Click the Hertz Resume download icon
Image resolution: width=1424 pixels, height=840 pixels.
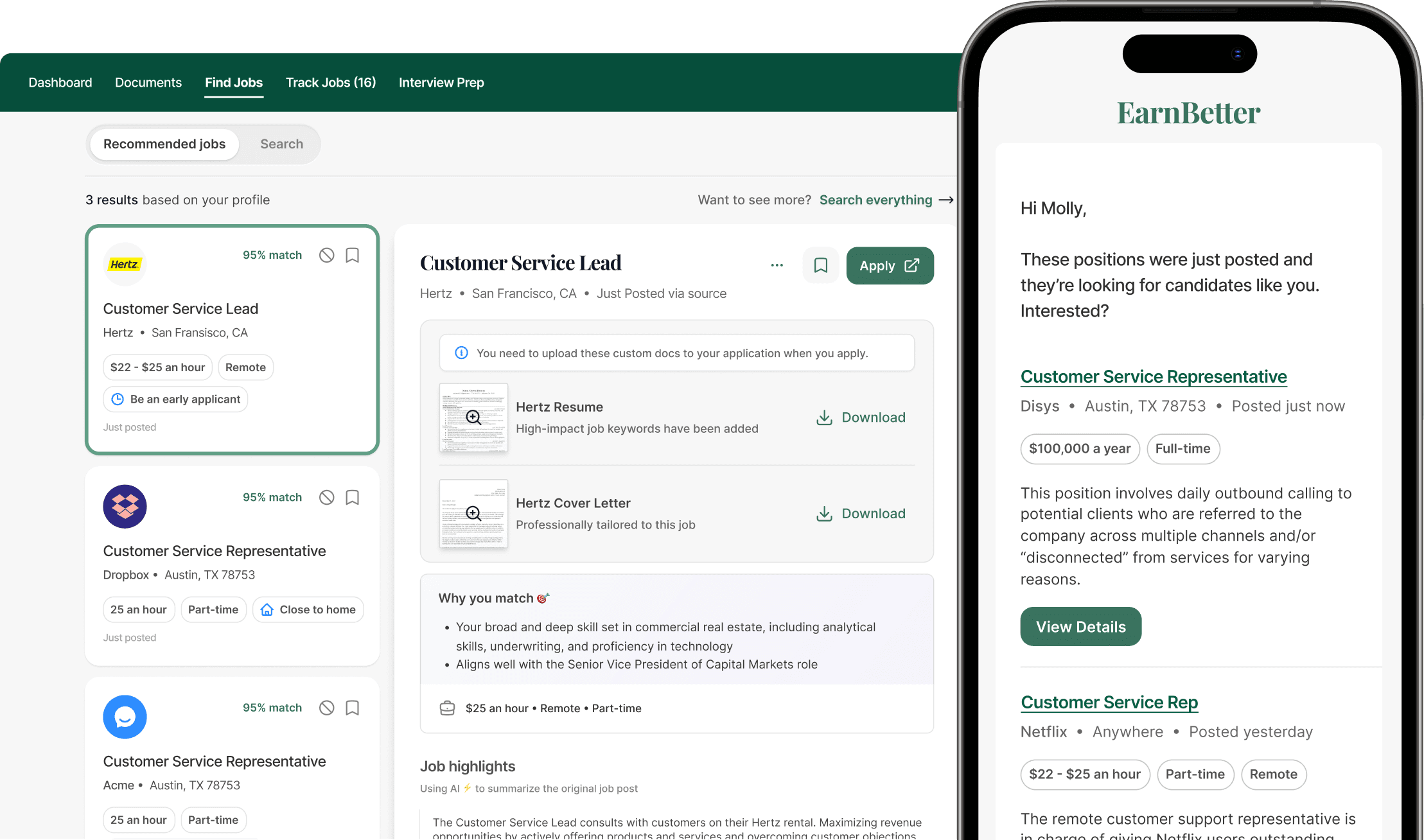pyautogui.click(x=824, y=417)
